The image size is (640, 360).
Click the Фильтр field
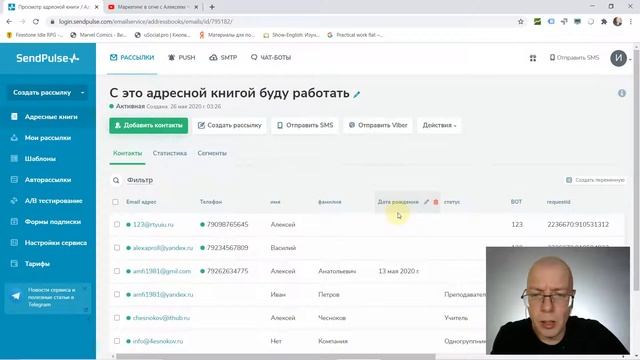(x=140, y=180)
